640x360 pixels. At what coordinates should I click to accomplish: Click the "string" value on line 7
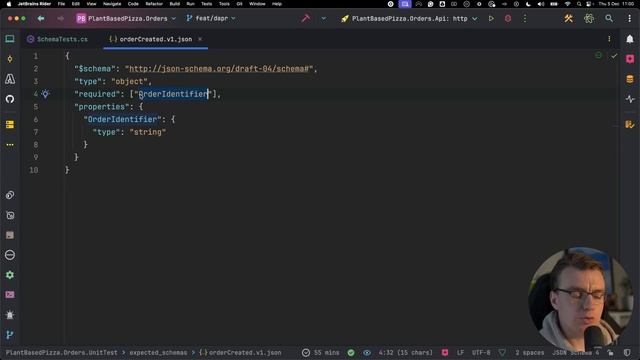point(148,132)
